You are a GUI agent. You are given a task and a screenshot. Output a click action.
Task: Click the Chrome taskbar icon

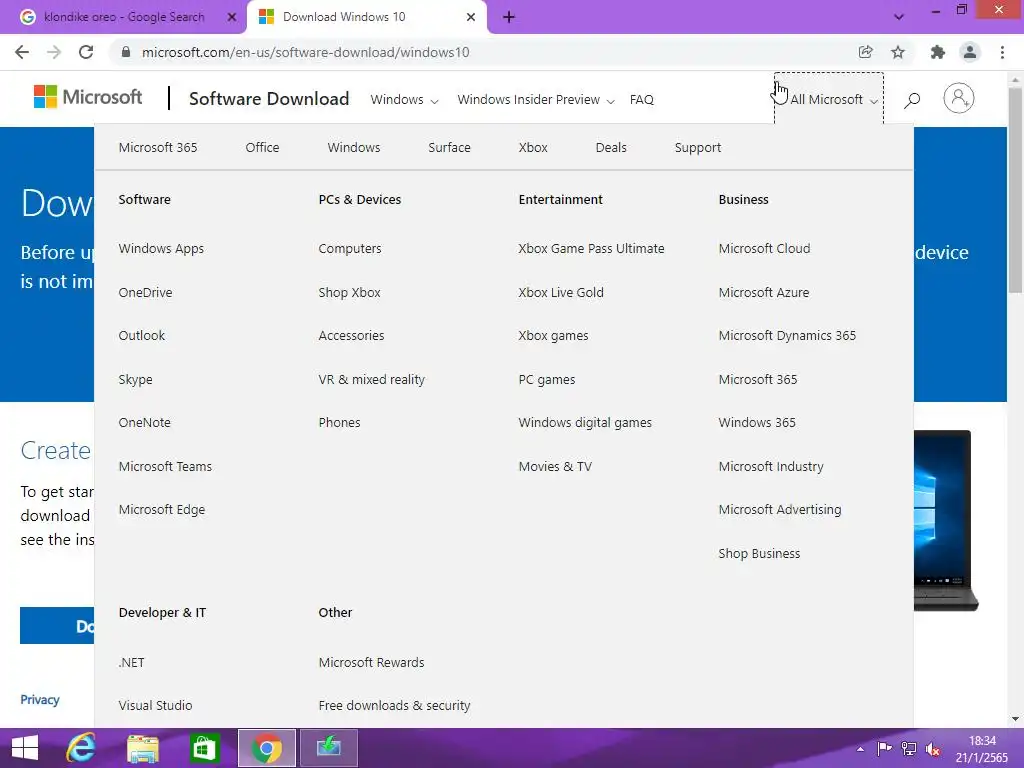(x=266, y=748)
